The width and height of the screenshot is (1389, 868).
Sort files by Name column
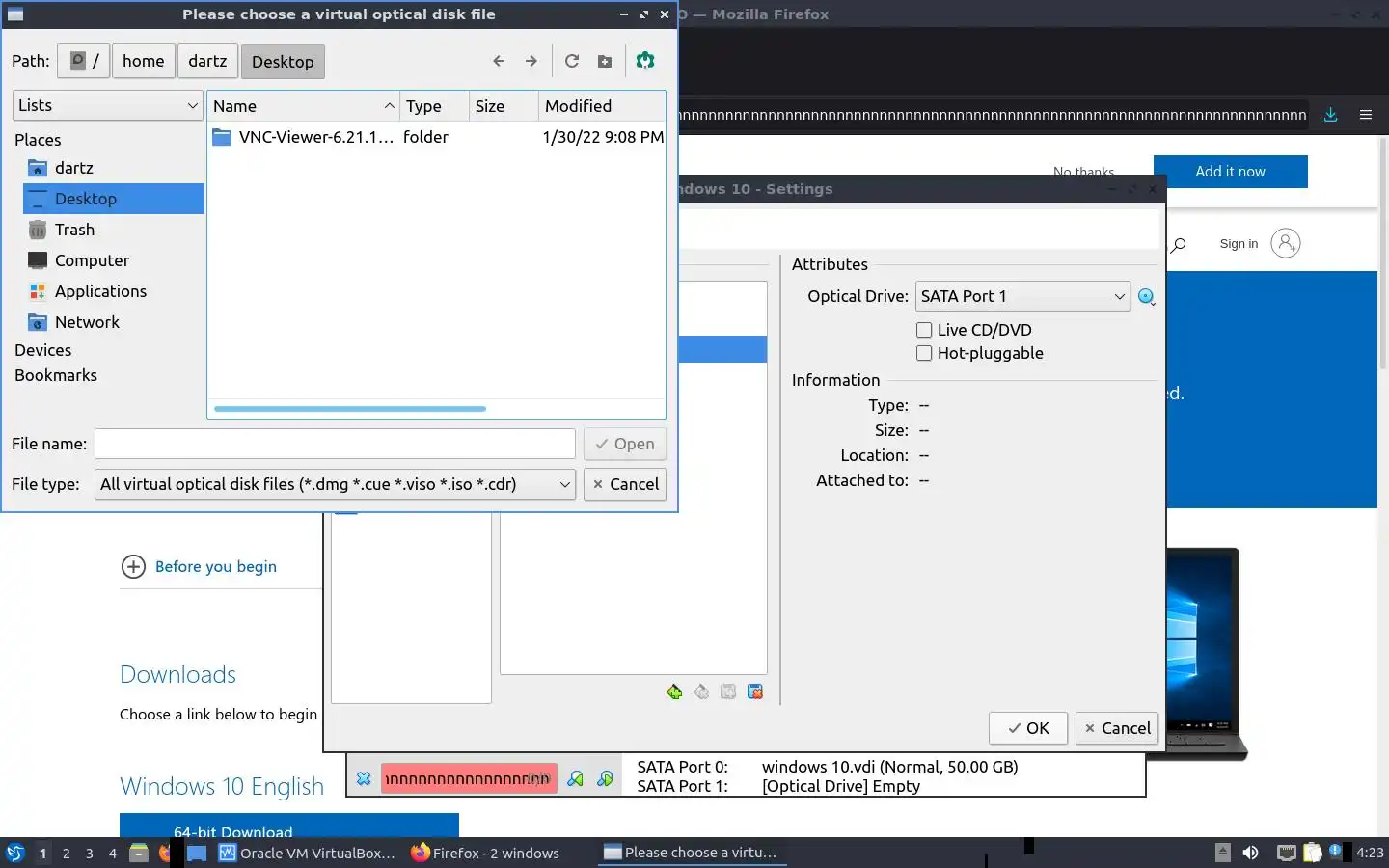(304, 106)
